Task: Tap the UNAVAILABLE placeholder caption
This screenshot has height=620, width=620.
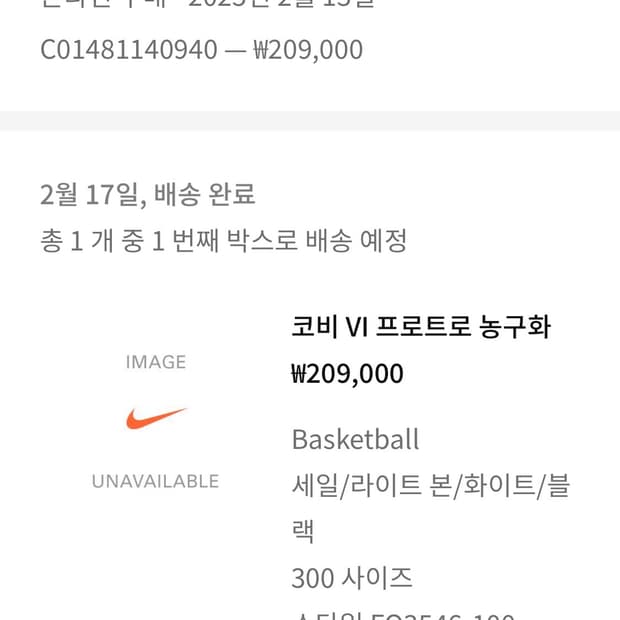Action: pyautogui.click(x=156, y=481)
